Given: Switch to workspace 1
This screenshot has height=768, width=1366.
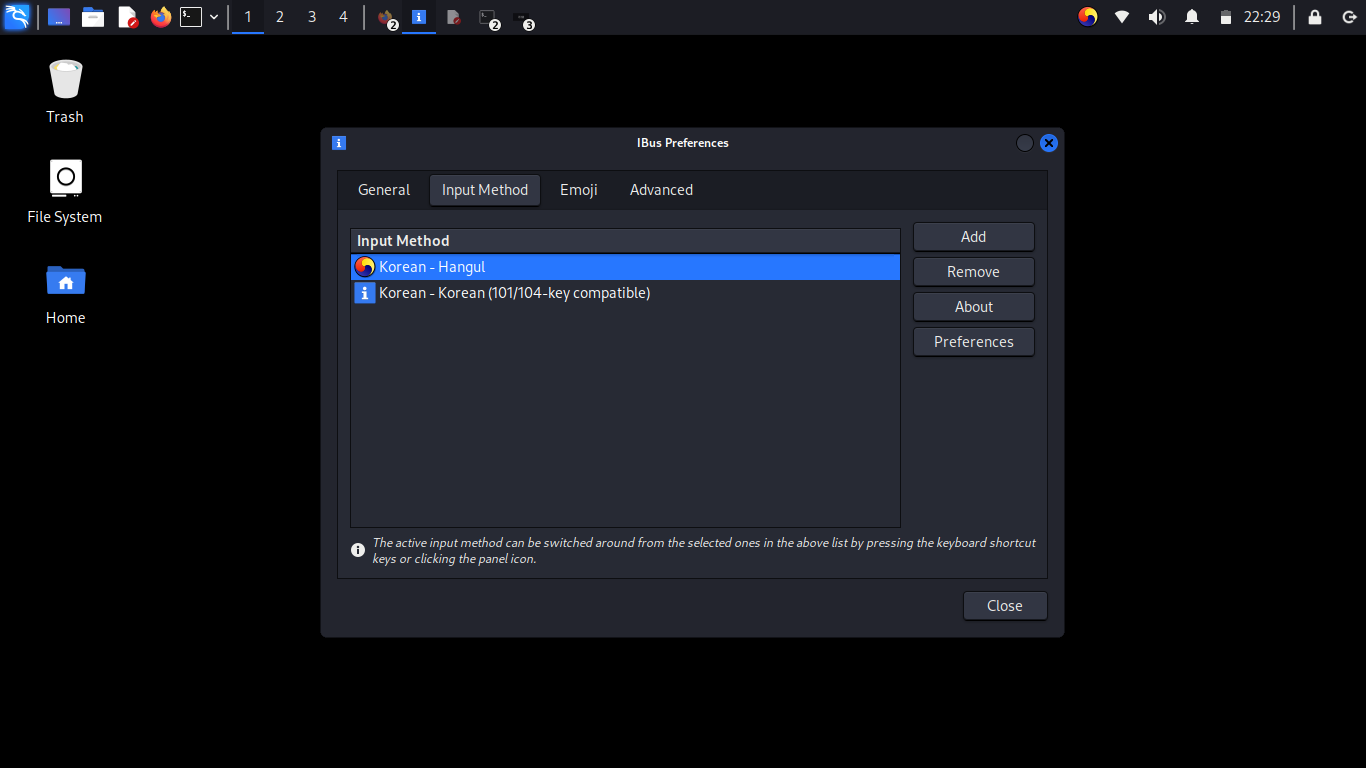Looking at the screenshot, I should point(248,17).
